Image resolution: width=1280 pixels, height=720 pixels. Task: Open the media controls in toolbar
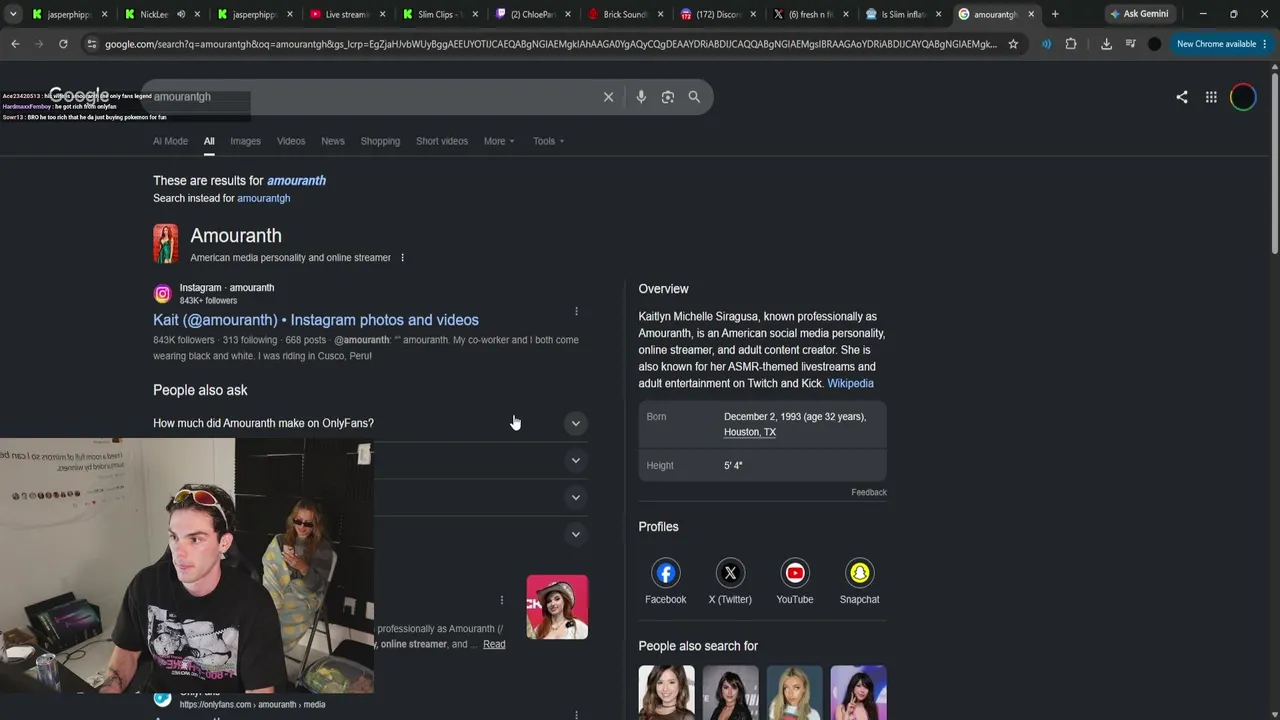click(1130, 44)
